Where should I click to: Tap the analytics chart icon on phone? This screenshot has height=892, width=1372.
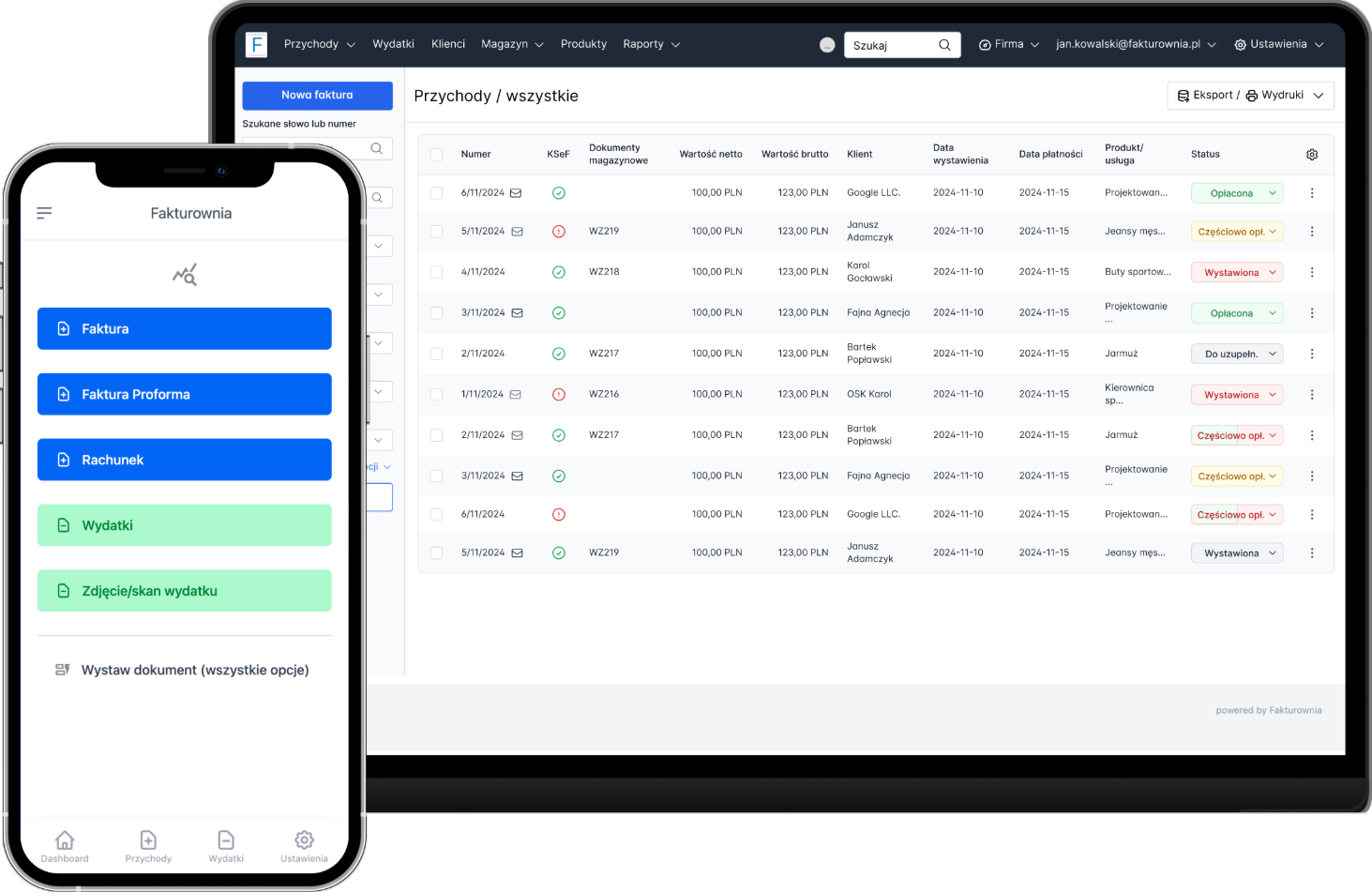click(x=185, y=275)
